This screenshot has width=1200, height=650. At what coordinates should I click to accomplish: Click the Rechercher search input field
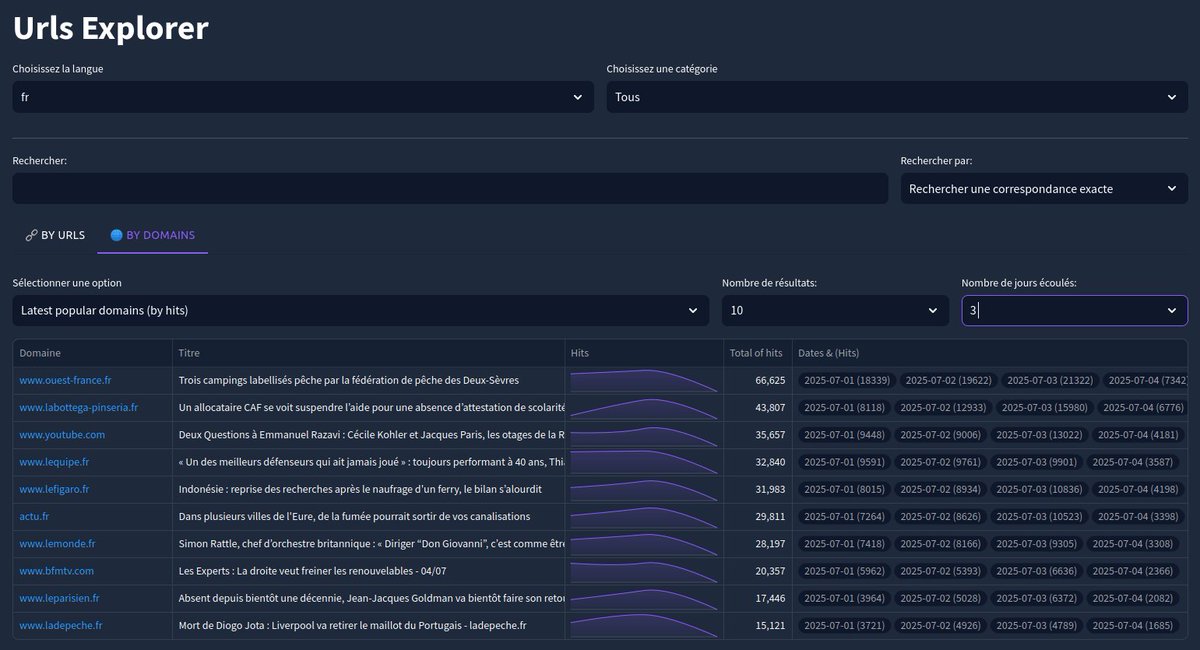click(450, 188)
